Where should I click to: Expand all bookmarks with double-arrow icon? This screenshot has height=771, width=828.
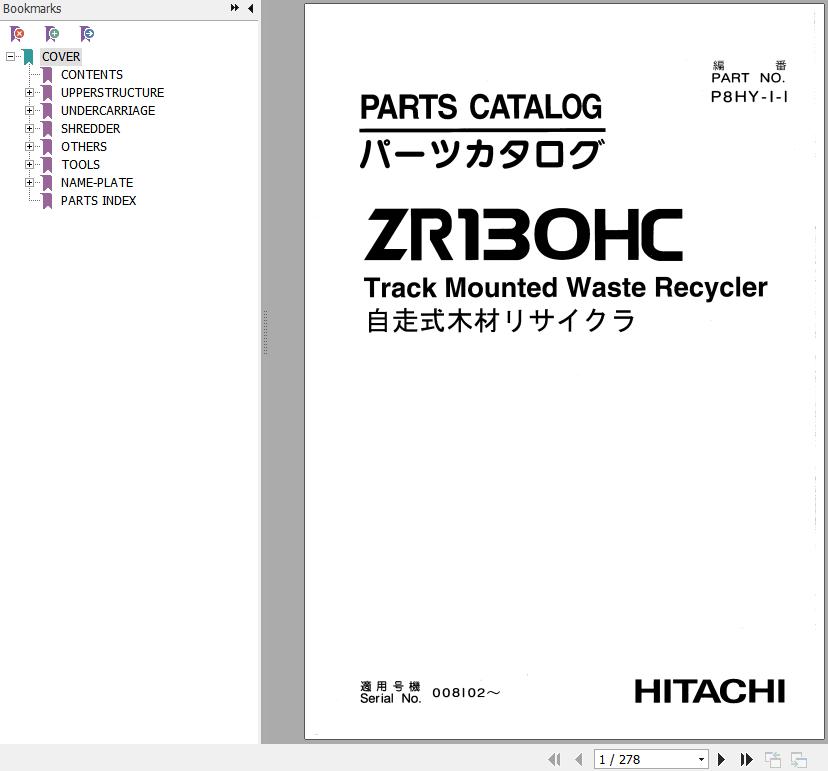pyautogui.click(x=234, y=8)
